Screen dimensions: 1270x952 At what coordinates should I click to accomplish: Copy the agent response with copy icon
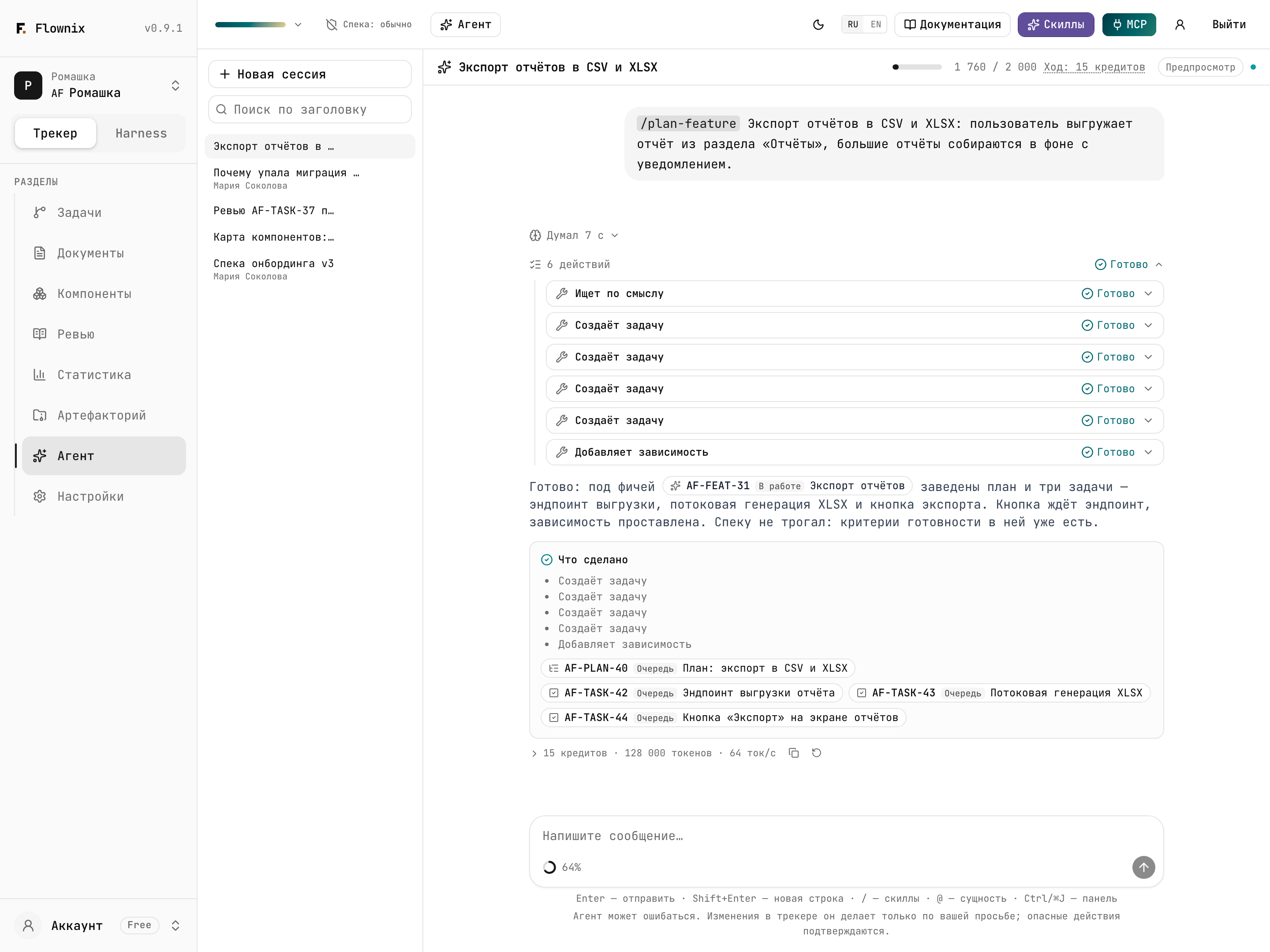(x=794, y=753)
